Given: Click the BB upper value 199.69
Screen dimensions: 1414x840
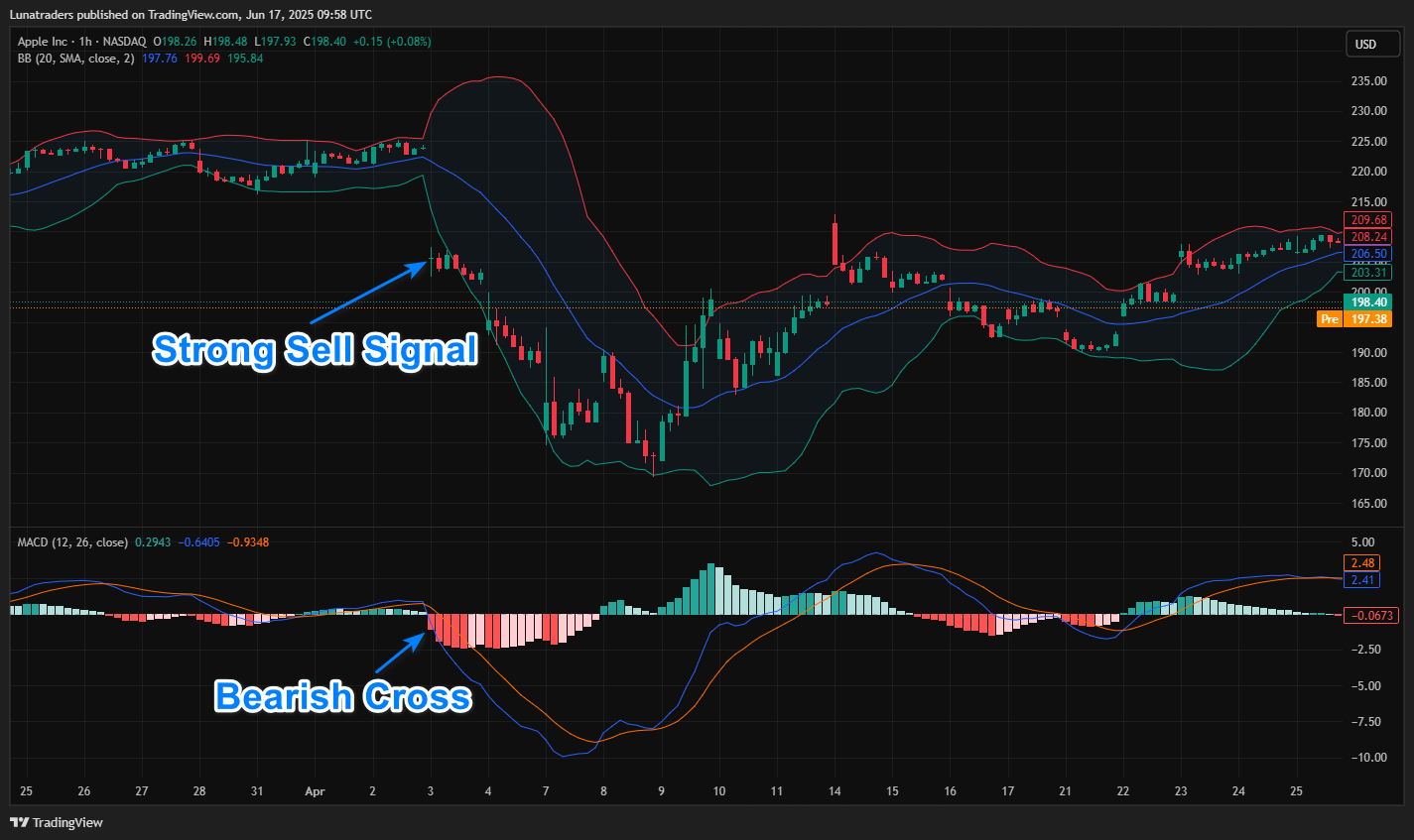Looking at the screenshot, I should click(x=202, y=59).
